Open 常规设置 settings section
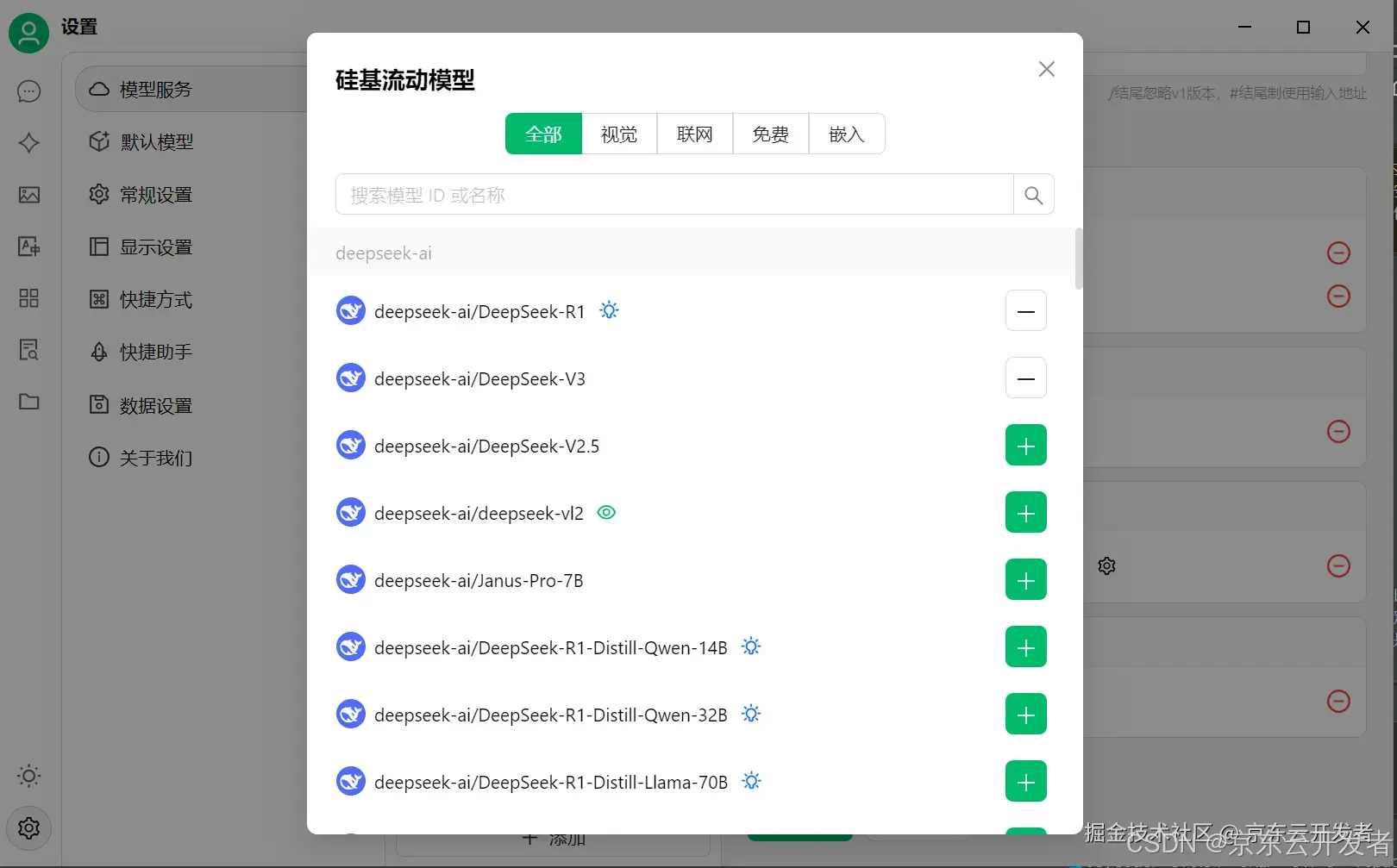 (x=141, y=195)
